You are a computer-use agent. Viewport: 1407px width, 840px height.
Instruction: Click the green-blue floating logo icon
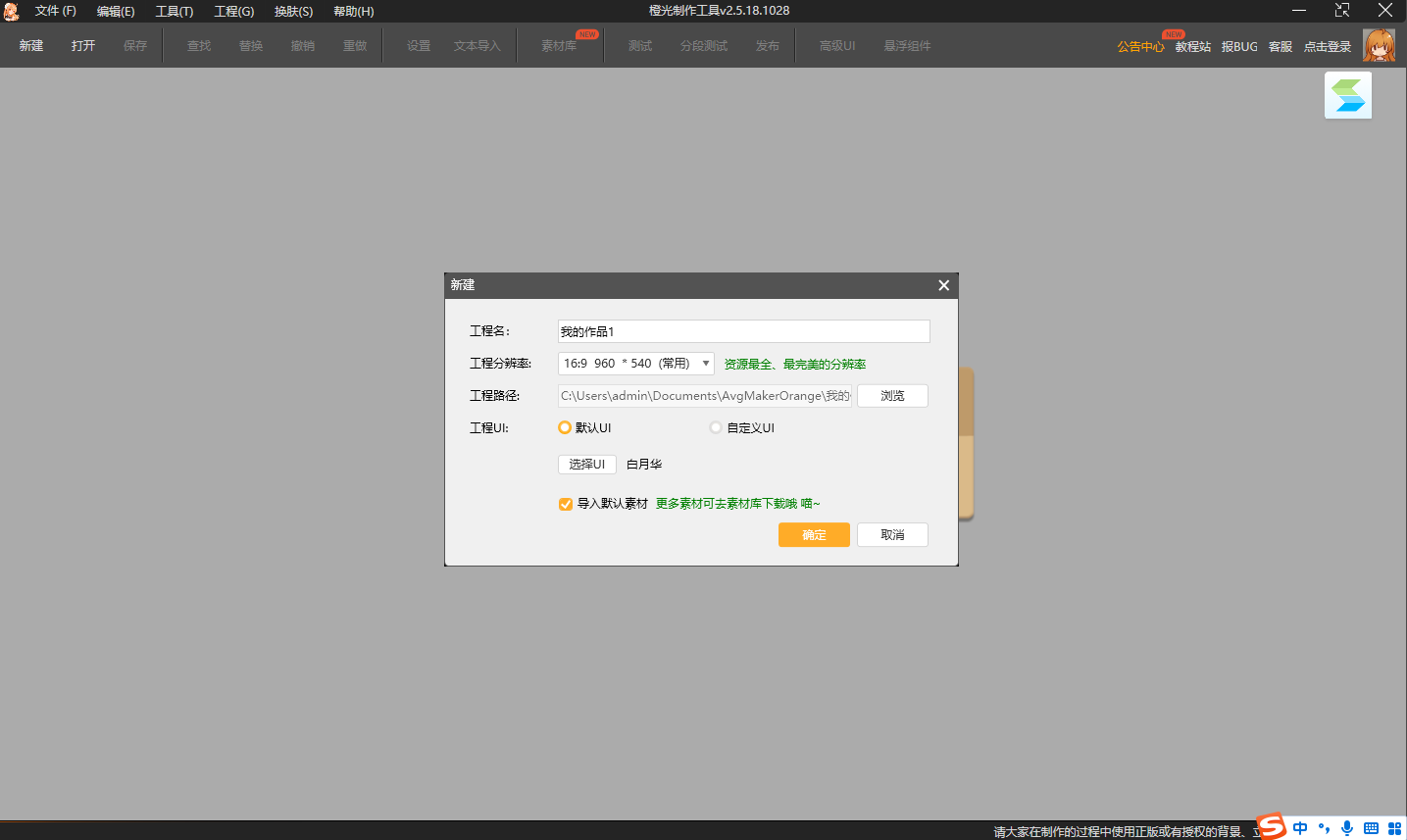click(1347, 96)
